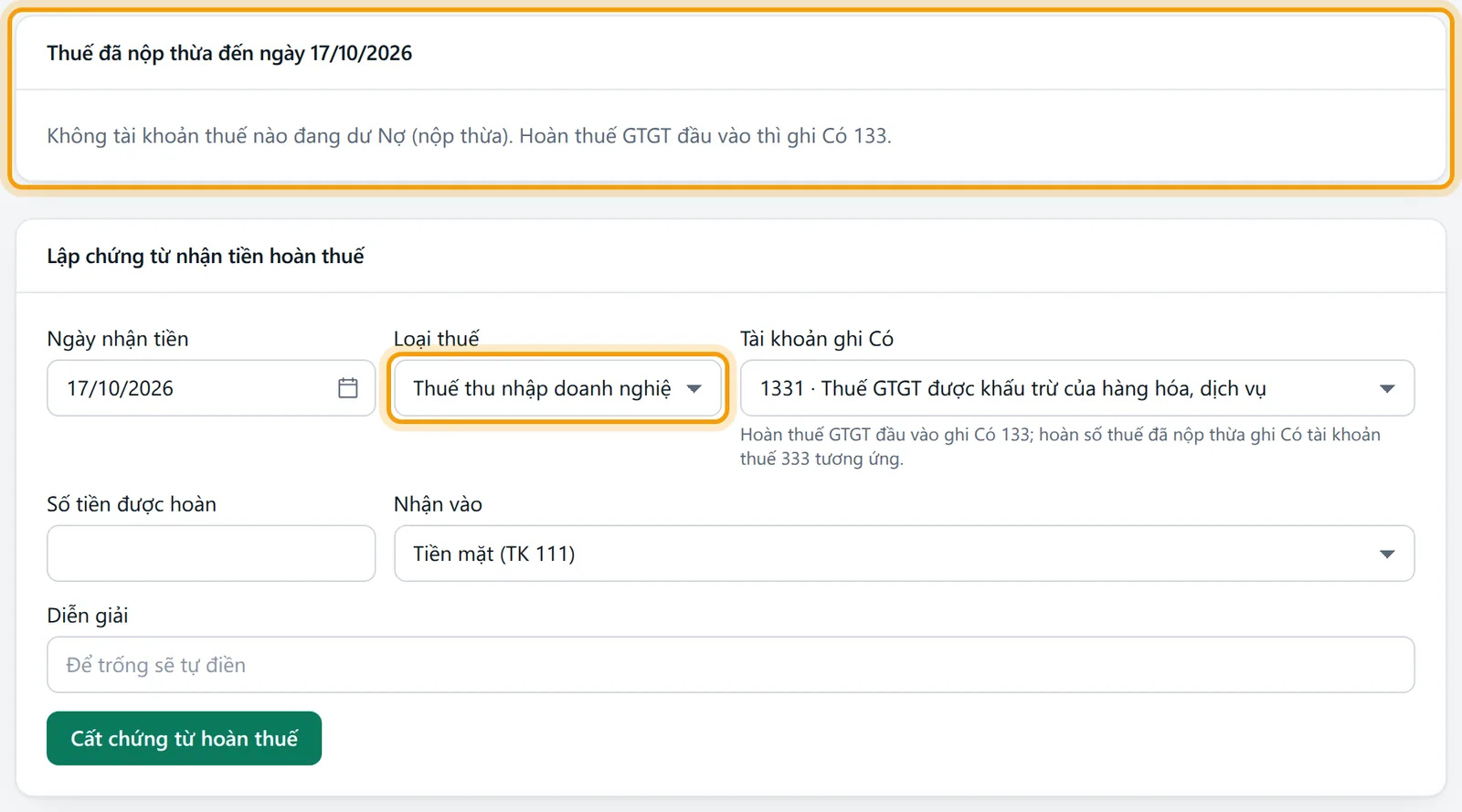
Task: Expand the Tài khoản ghi Có dropdown
Action: coord(1077,388)
